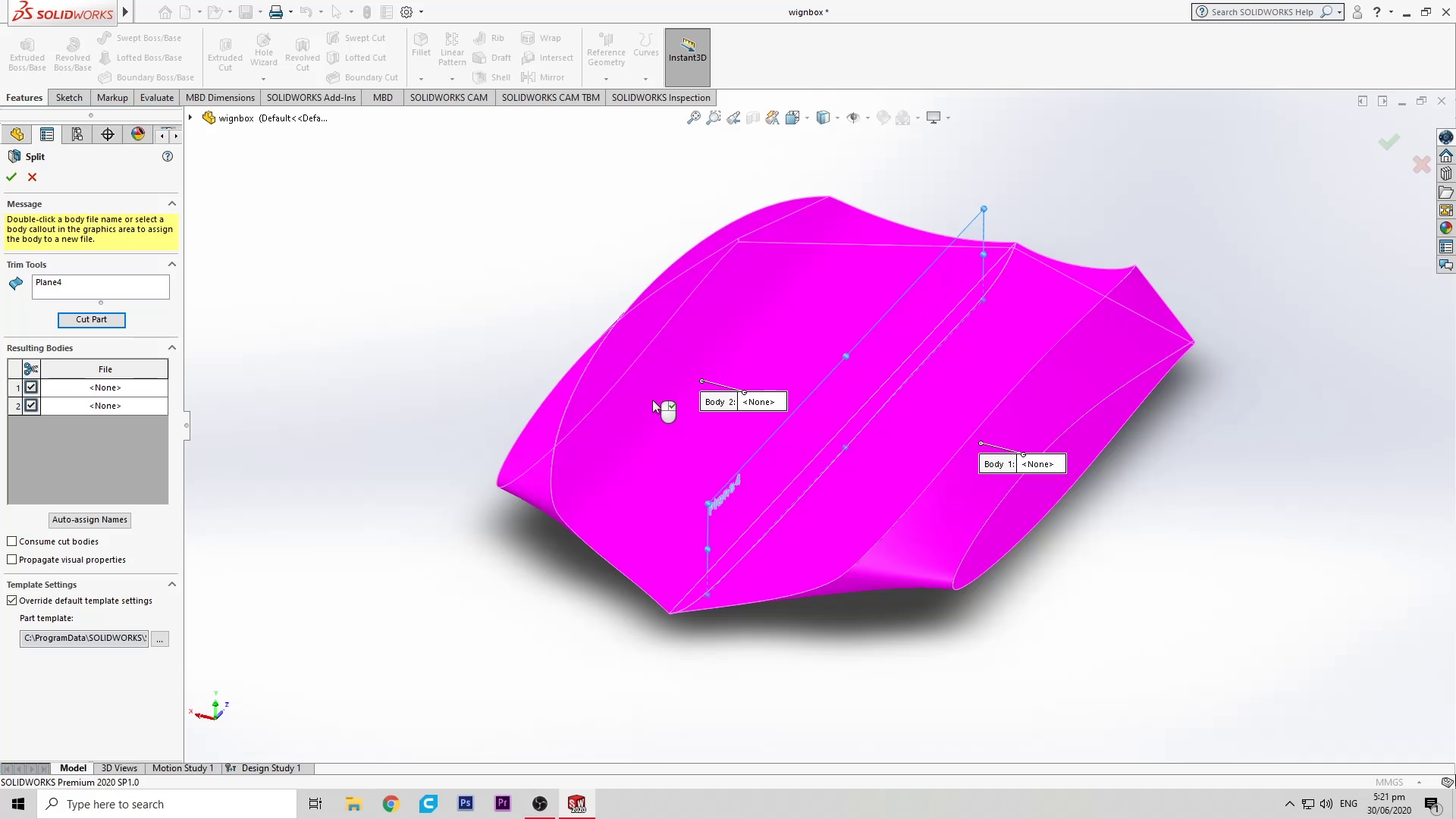The height and width of the screenshot is (819, 1456).
Task: Switch to the 3D Views bottom tab
Action: [119, 768]
